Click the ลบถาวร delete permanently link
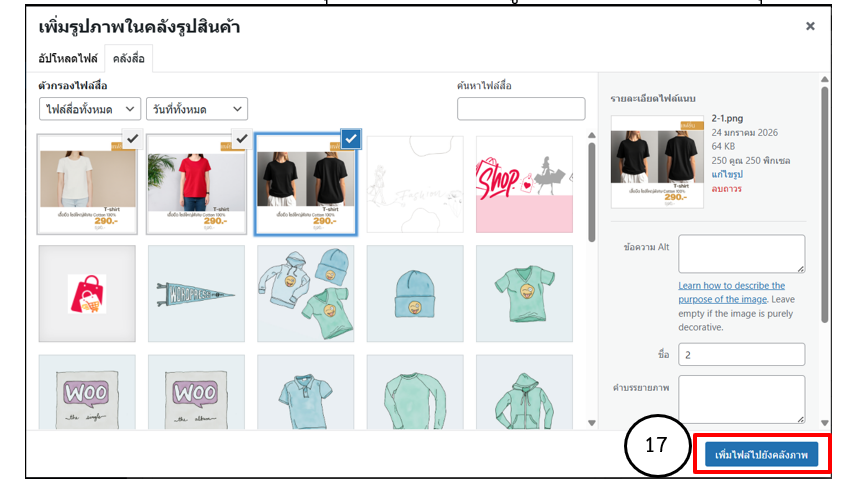Image resolution: width=848 pixels, height=482 pixels. point(726,189)
